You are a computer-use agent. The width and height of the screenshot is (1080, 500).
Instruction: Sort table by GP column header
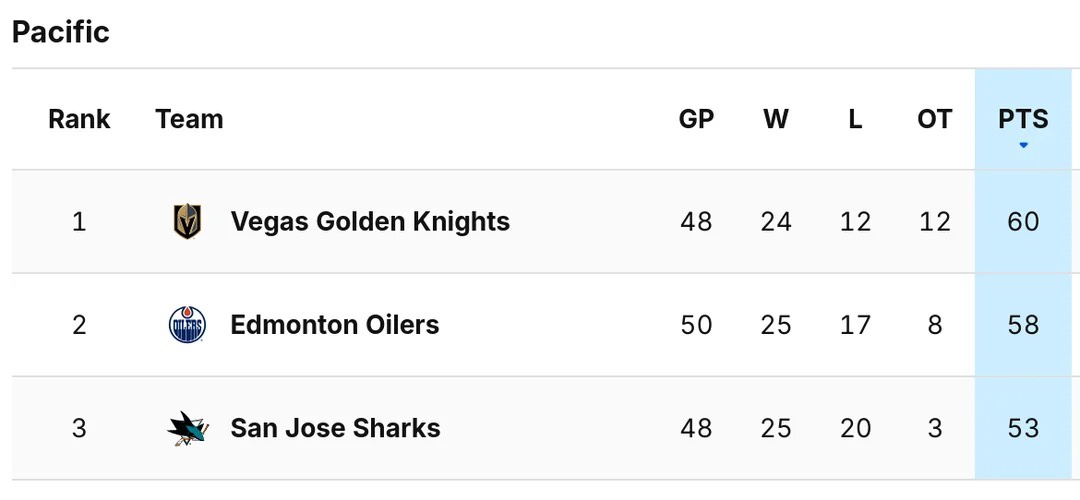[696, 120]
